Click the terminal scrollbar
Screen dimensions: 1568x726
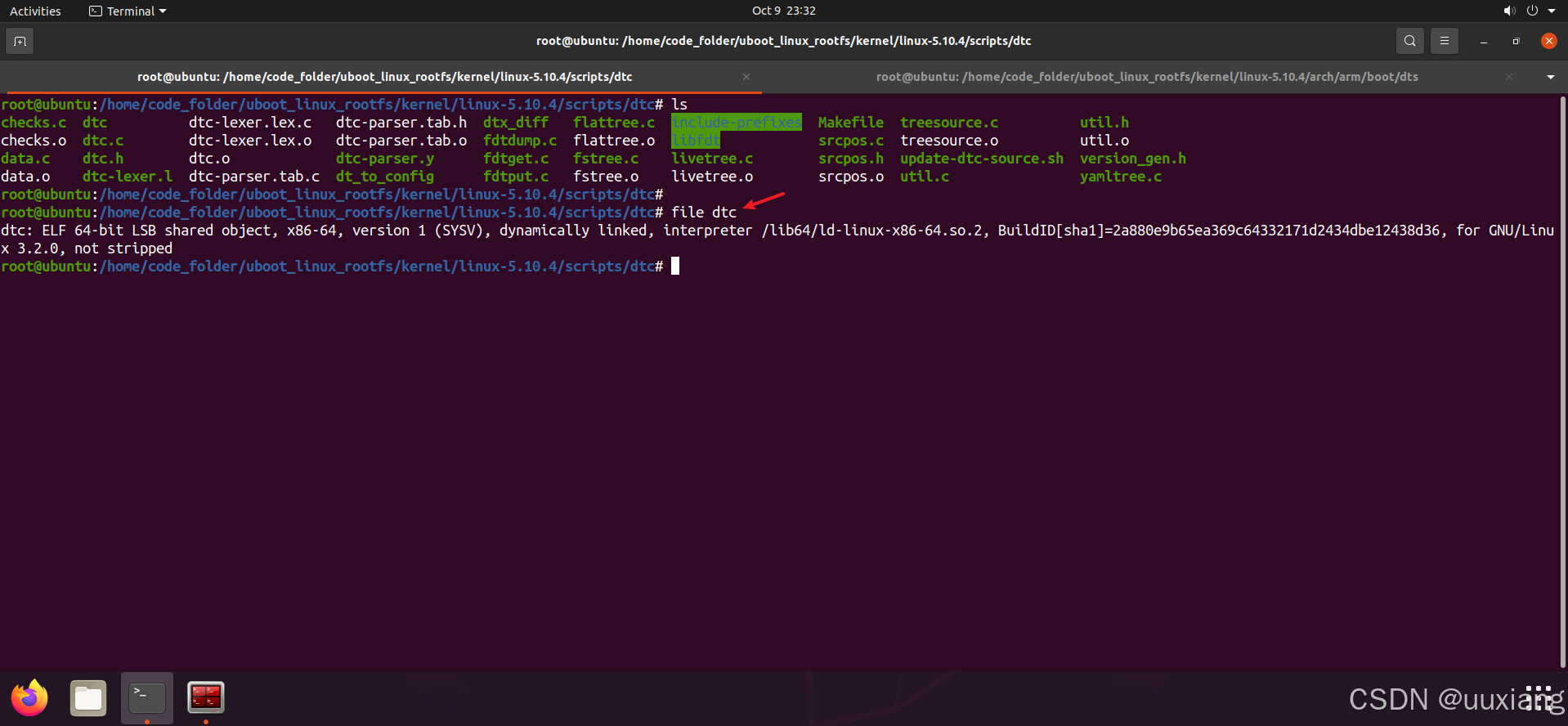tap(1563, 381)
